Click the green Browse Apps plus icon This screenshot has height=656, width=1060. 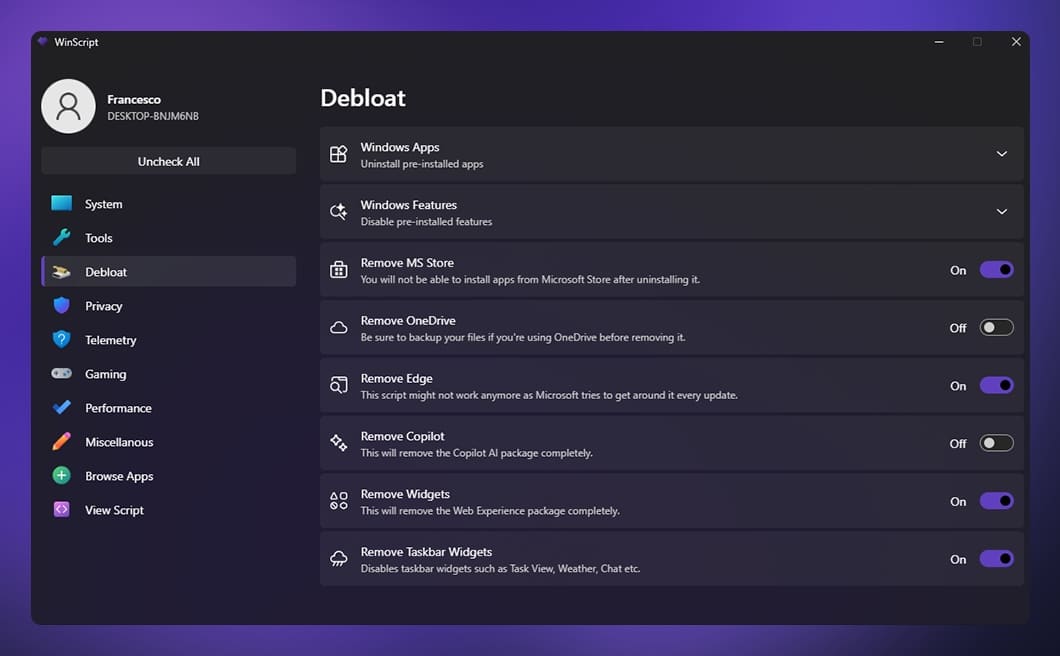(62, 475)
